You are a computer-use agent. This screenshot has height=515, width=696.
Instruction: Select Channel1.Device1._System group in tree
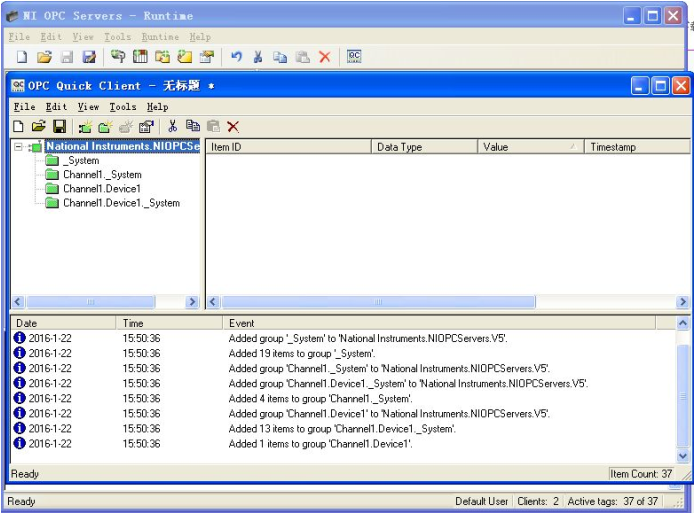(121, 203)
